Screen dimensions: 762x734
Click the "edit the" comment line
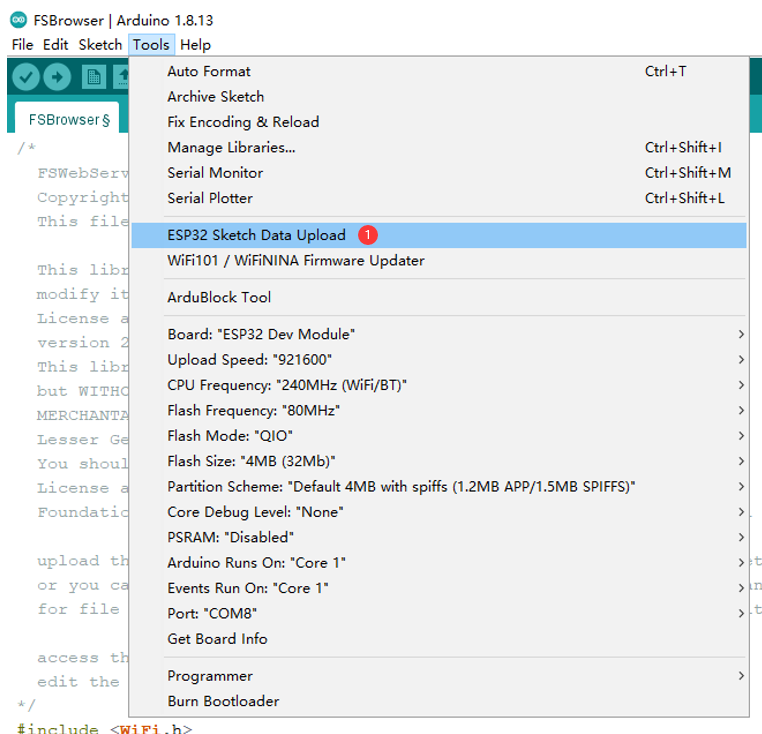(x=78, y=682)
